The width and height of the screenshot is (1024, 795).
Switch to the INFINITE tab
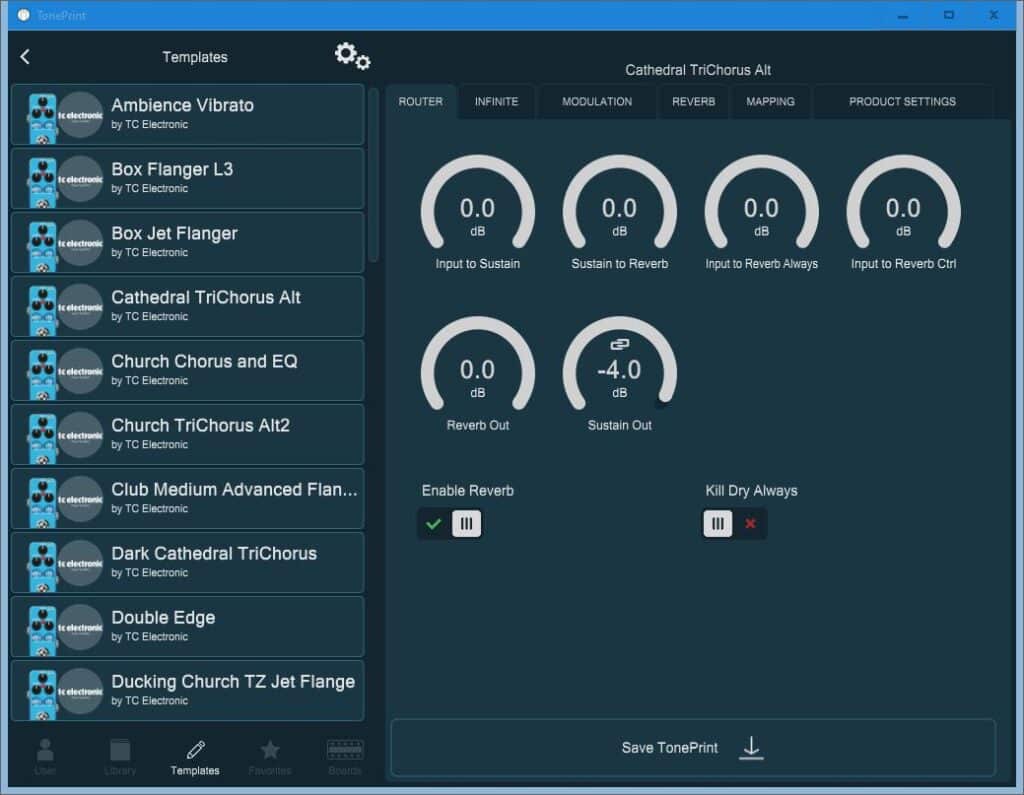[x=496, y=102]
